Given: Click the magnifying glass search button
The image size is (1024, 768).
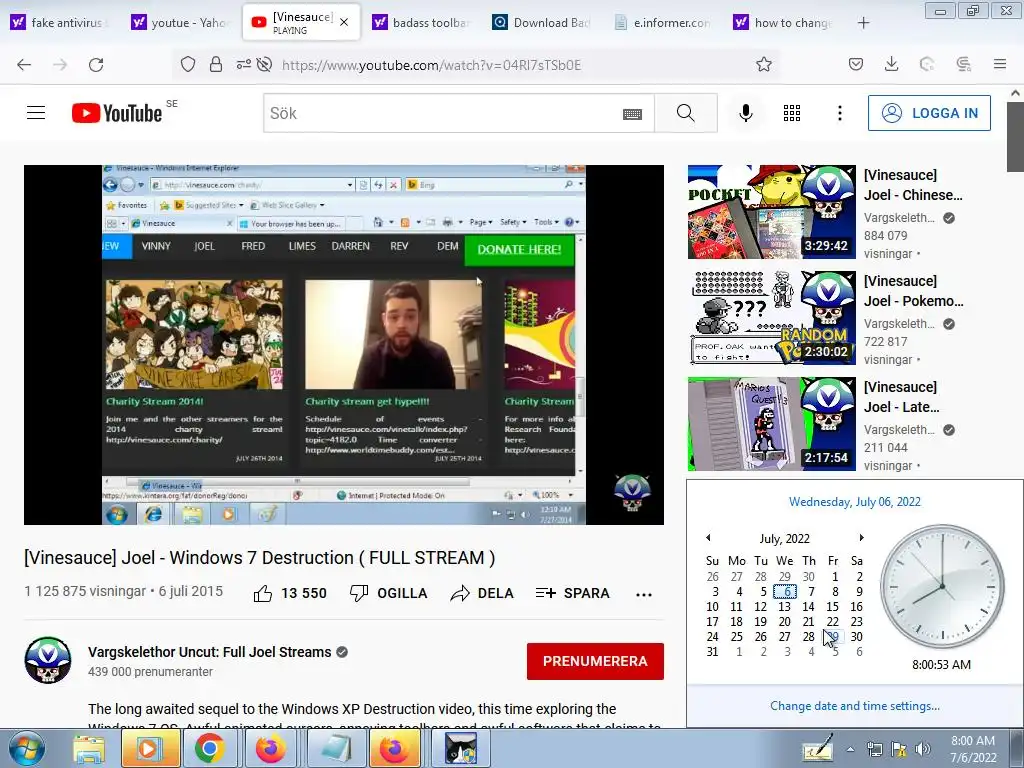Looking at the screenshot, I should pos(686,113).
